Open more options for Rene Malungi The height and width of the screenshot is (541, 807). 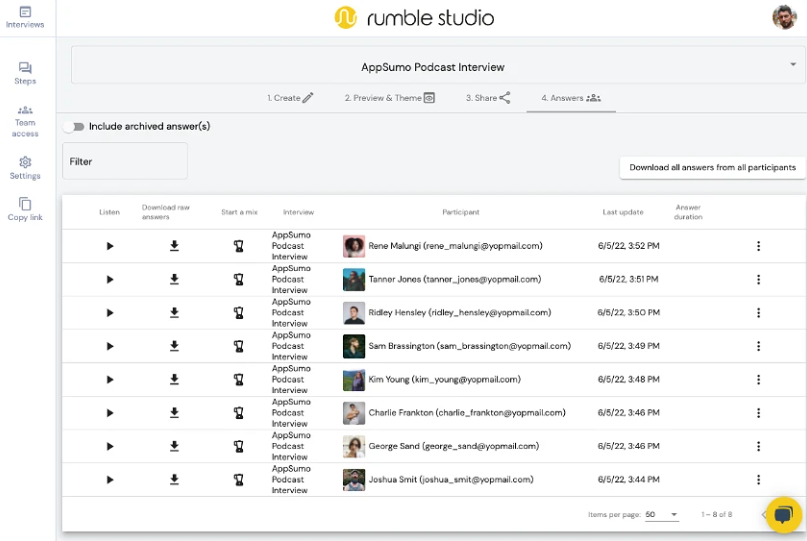coord(758,246)
